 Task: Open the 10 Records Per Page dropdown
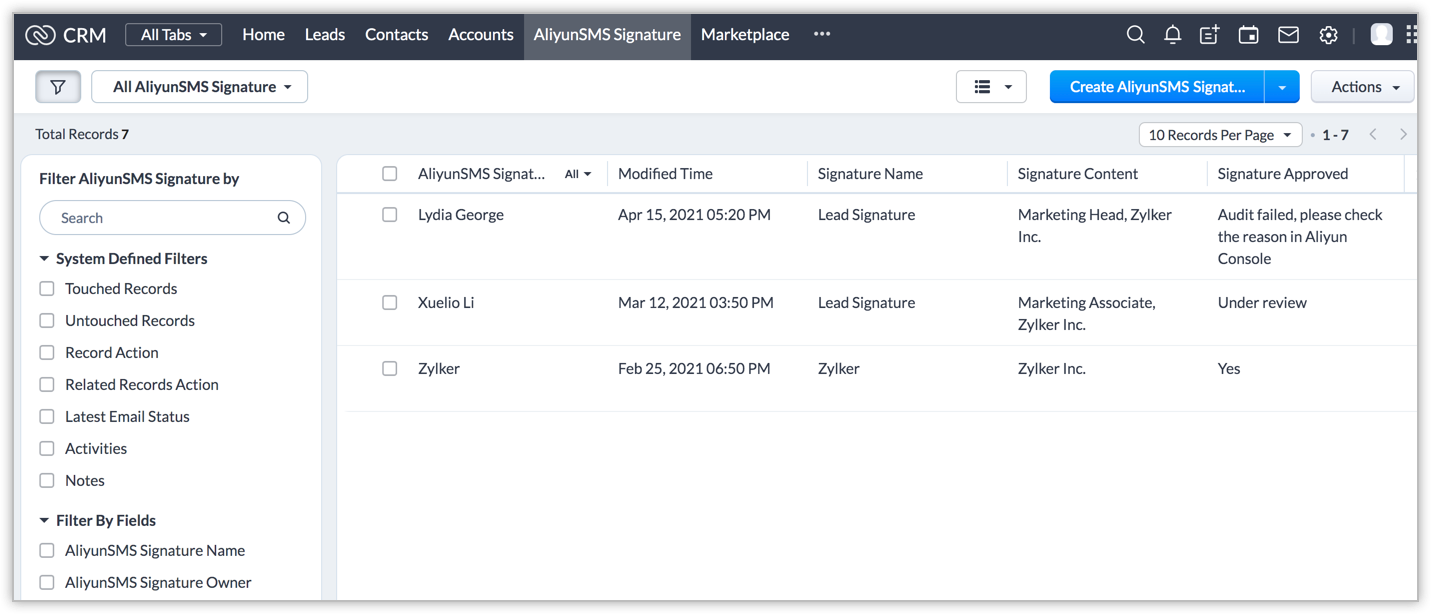click(x=1220, y=134)
